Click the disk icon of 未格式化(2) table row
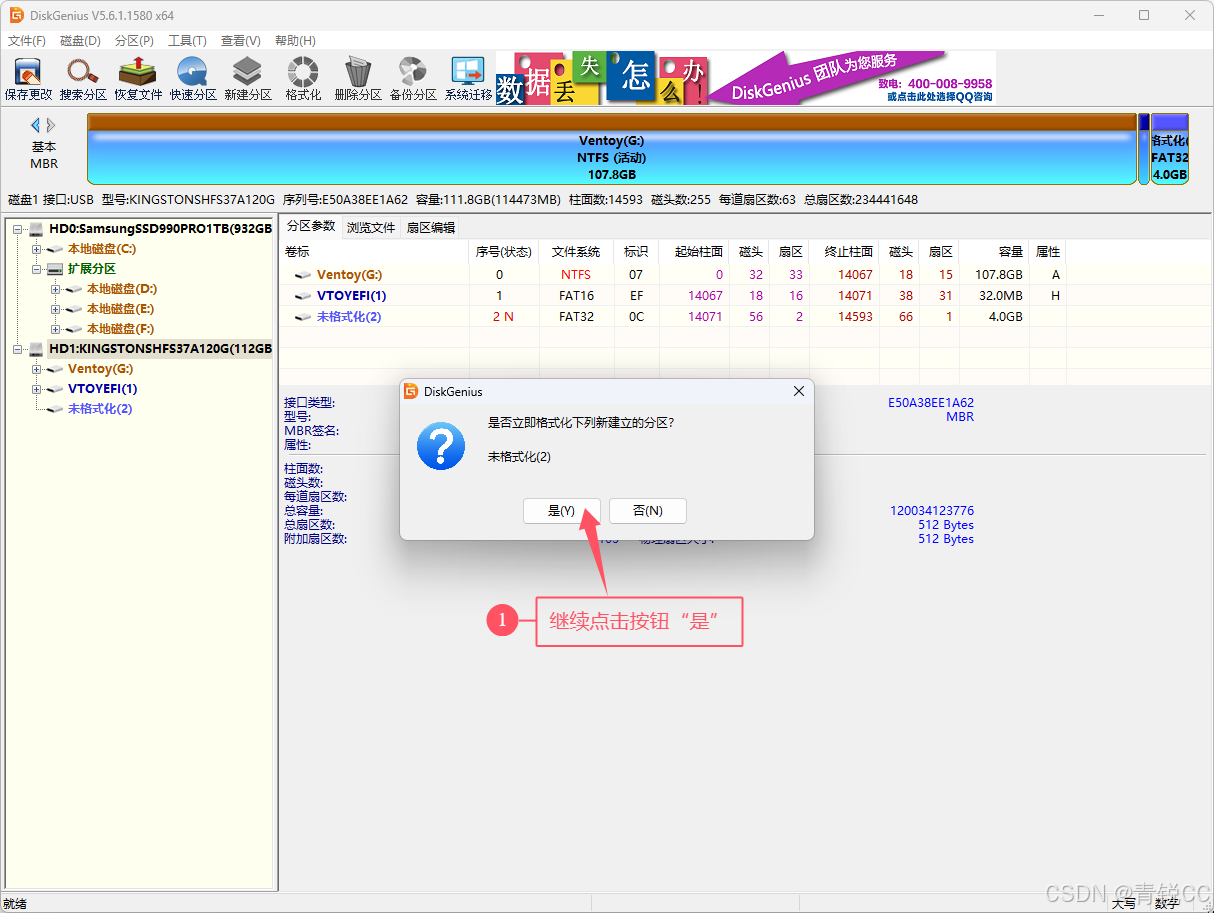The image size is (1214, 913). [x=303, y=317]
